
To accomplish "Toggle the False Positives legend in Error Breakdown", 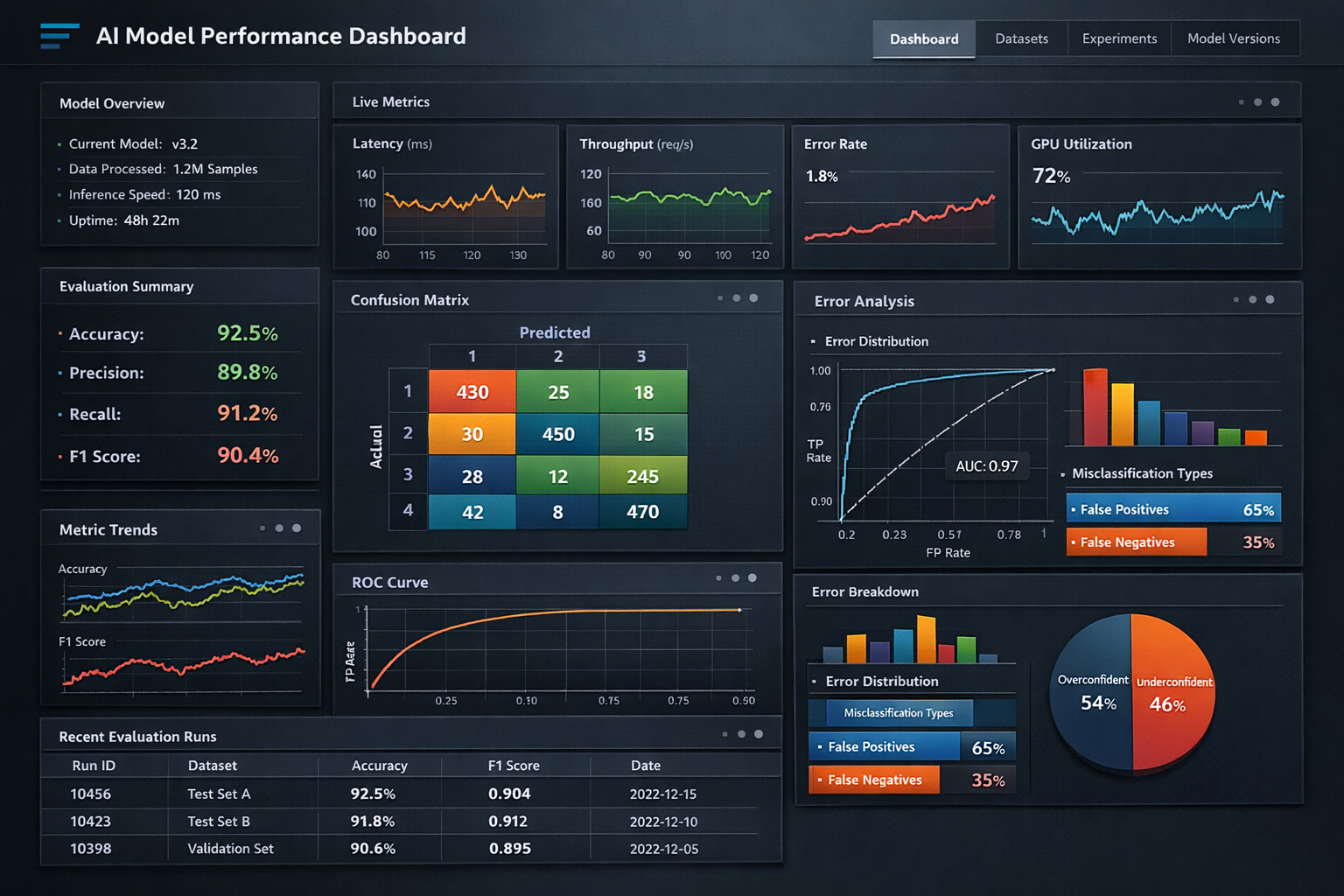I will [884, 746].
